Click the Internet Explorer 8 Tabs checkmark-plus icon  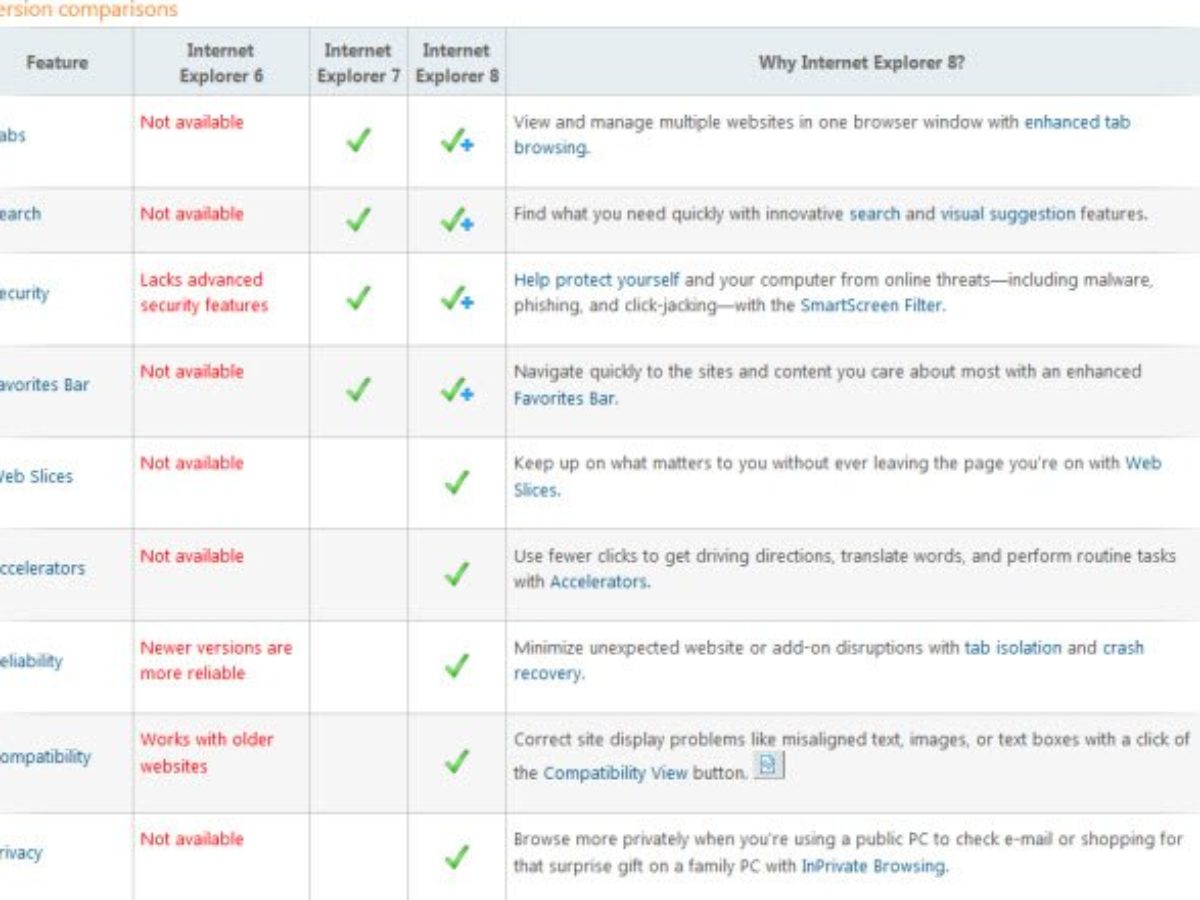[456, 142]
